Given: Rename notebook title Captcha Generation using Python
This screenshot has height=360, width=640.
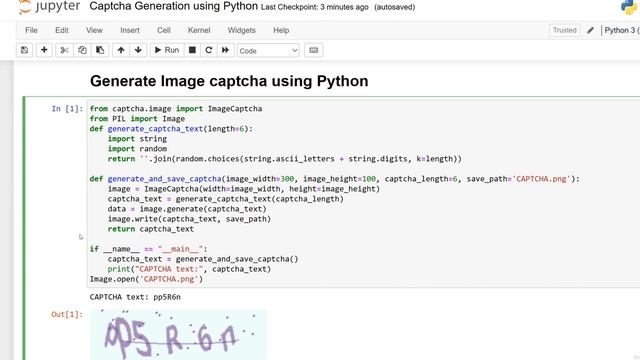Looking at the screenshot, I should tap(173, 7).
